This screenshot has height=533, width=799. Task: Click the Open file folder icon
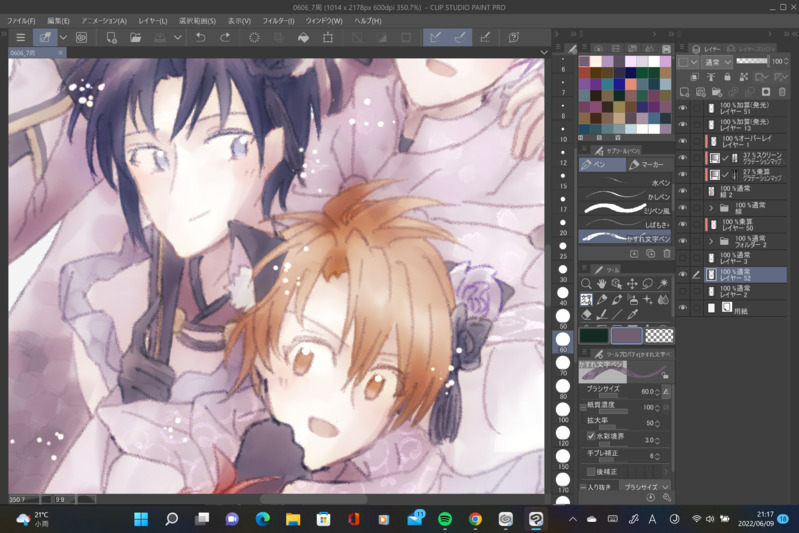tap(135, 38)
